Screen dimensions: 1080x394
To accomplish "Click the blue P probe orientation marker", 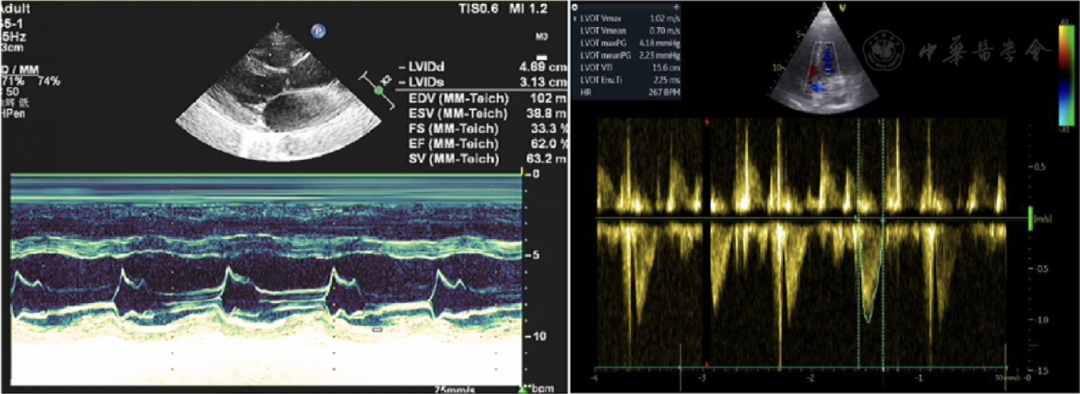I will pos(318,31).
